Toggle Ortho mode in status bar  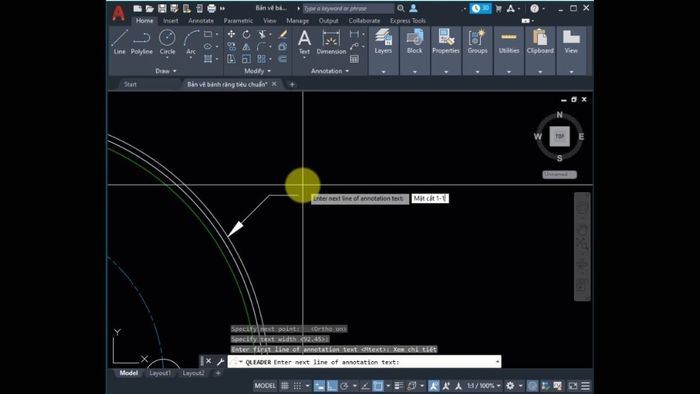point(332,386)
